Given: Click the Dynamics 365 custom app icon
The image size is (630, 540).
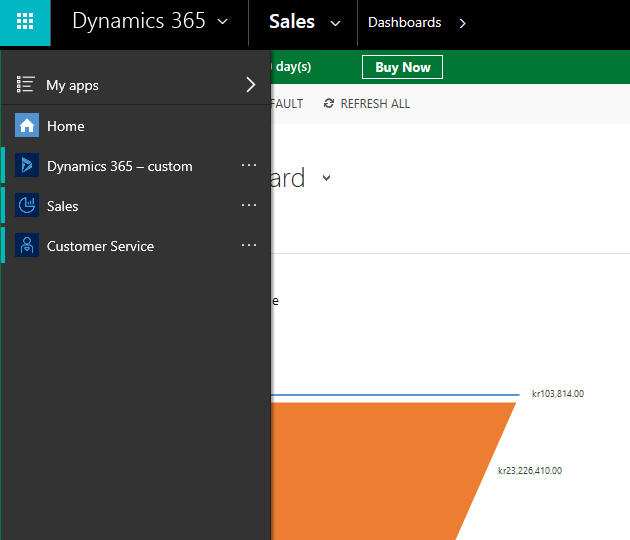Looking at the screenshot, I should 27,166.
